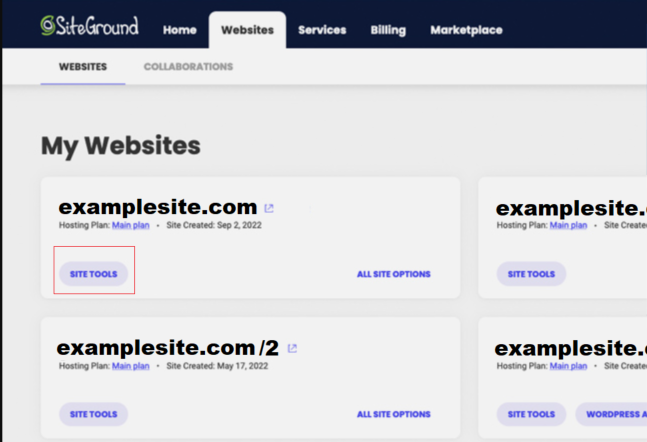Open the Services menu tab
The width and height of the screenshot is (647, 442).
[x=321, y=30]
